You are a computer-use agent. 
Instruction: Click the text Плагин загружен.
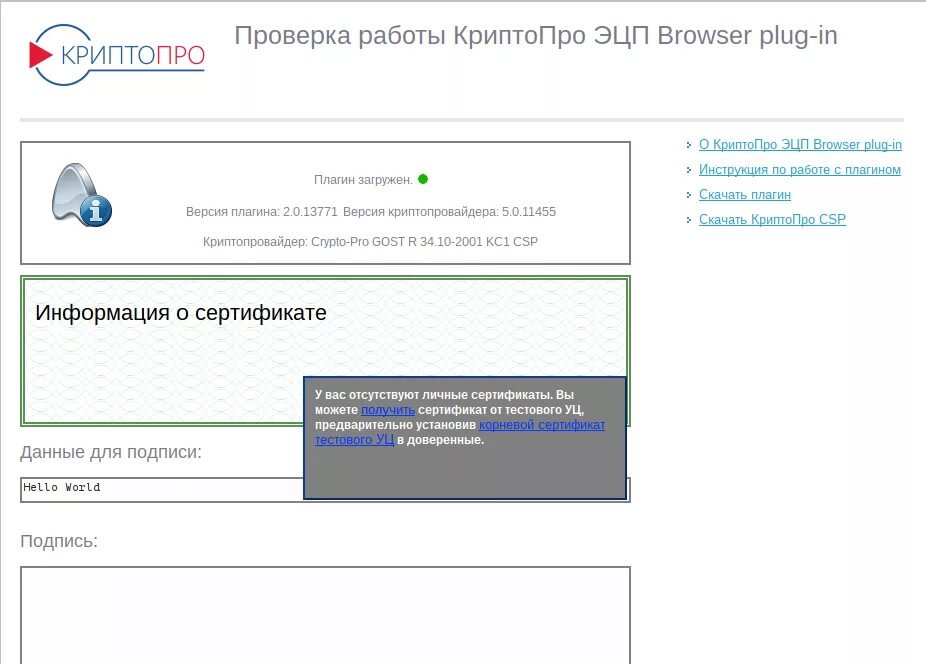[x=363, y=180]
